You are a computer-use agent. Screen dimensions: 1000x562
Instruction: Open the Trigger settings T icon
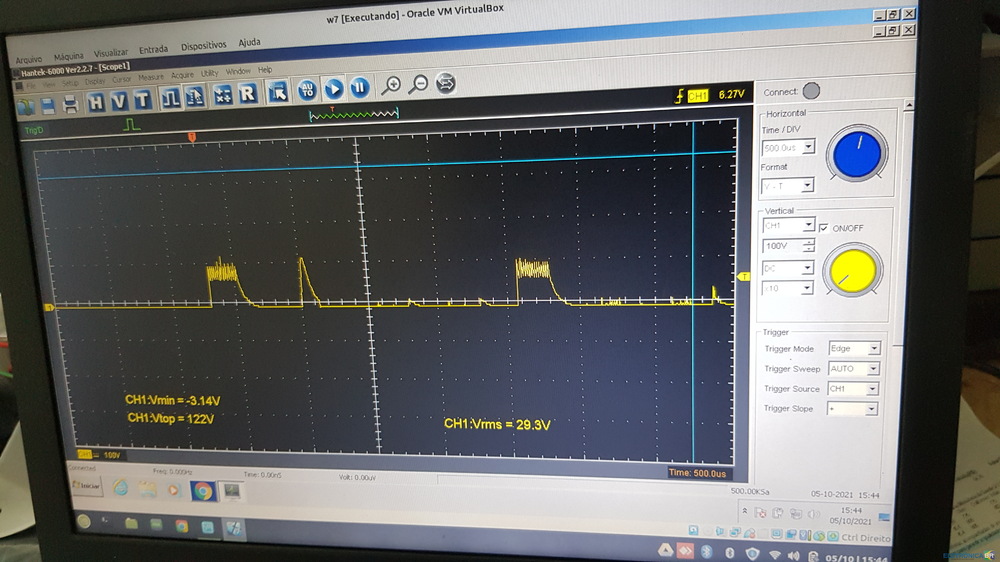click(142, 100)
